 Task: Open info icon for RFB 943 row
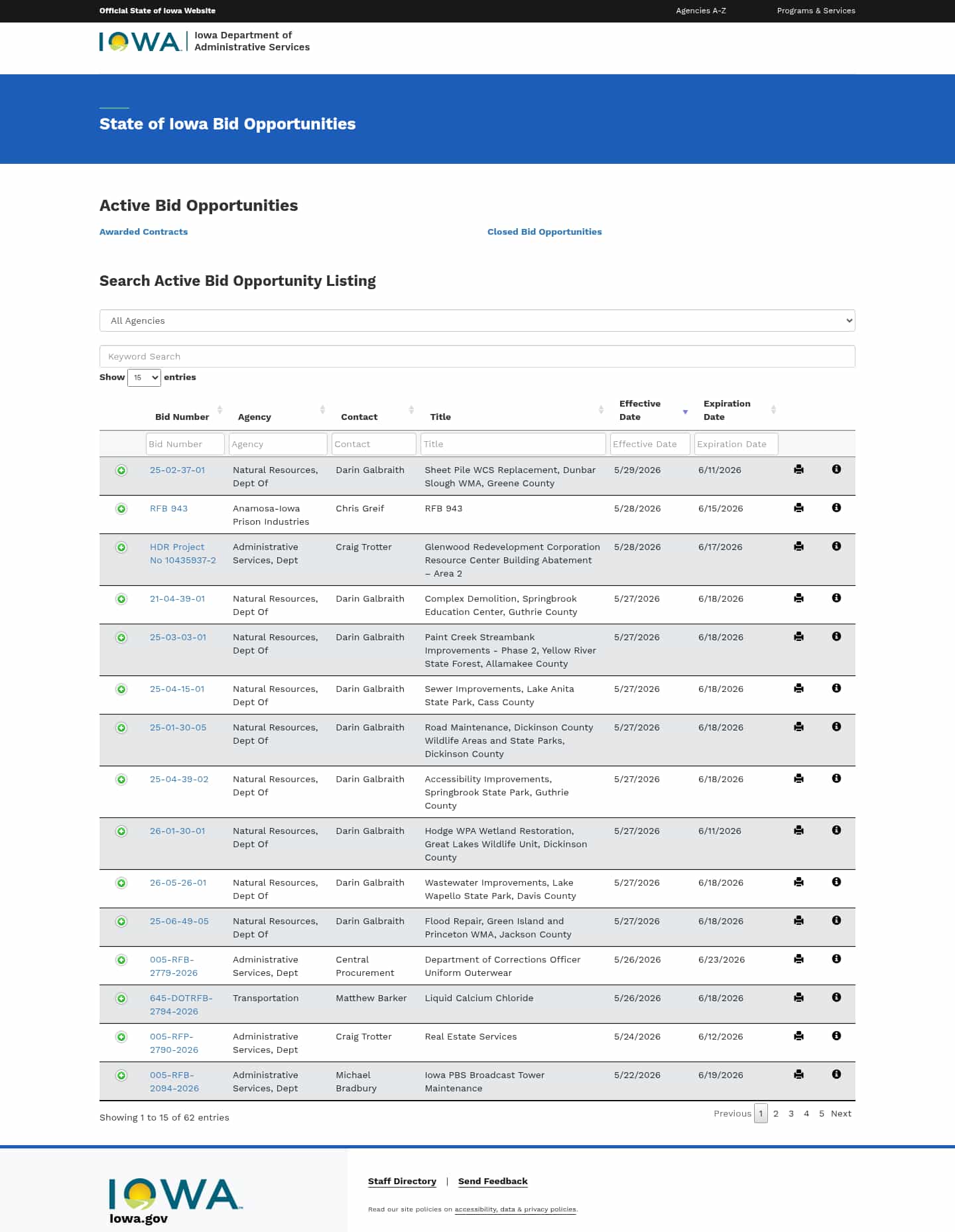pos(836,508)
